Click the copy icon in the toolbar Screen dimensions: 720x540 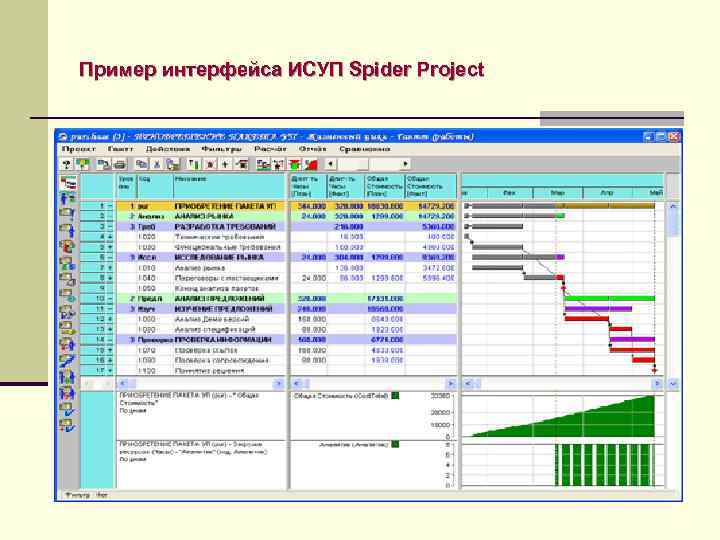tap(142, 164)
